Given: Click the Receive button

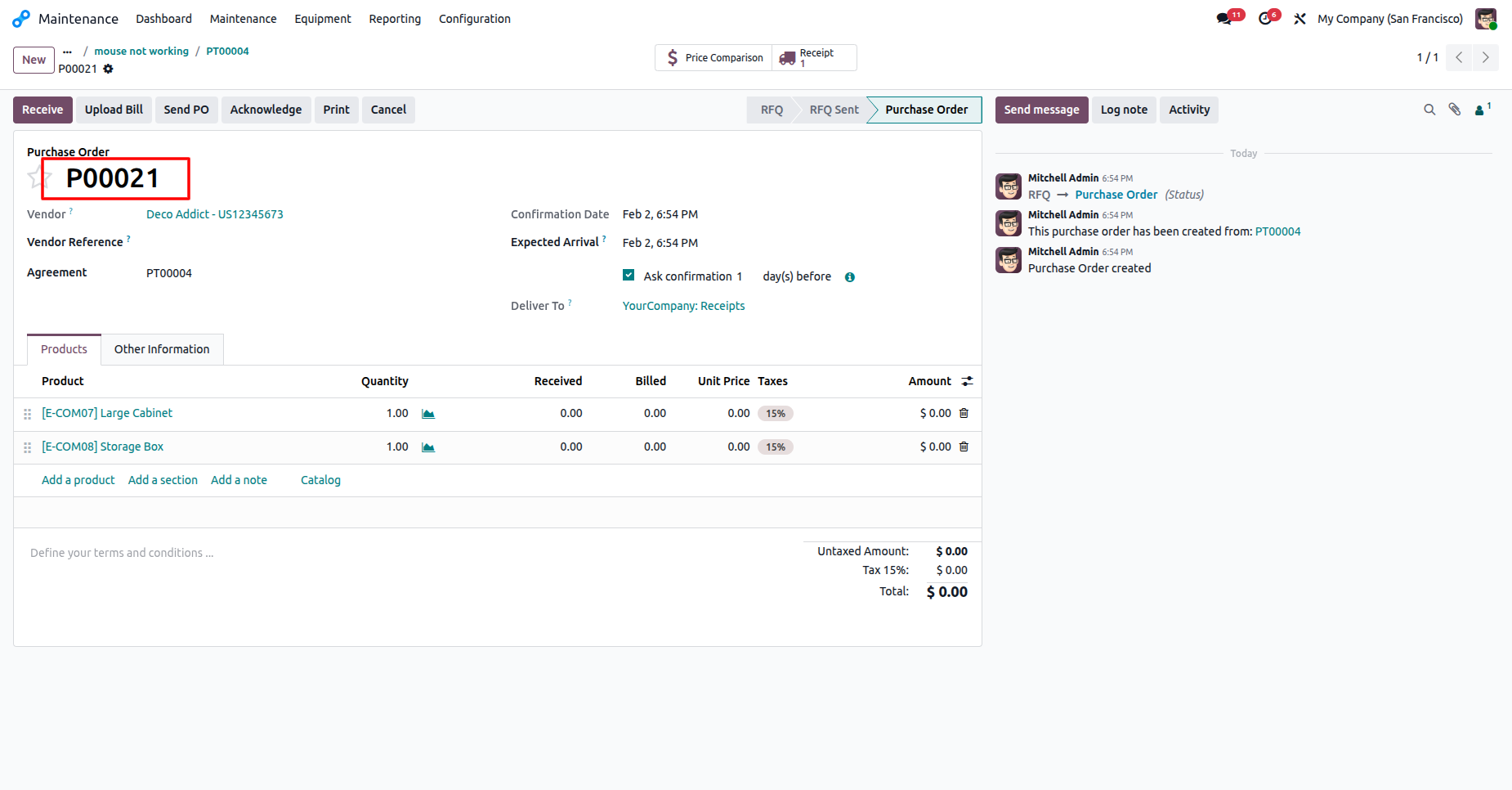Looking at the screenshot, I should pos(42,110).
